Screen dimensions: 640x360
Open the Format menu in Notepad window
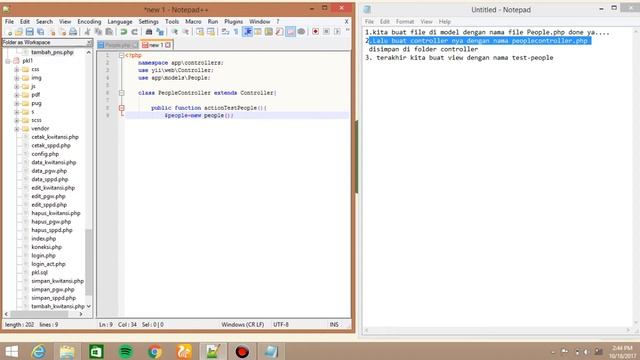404,22
